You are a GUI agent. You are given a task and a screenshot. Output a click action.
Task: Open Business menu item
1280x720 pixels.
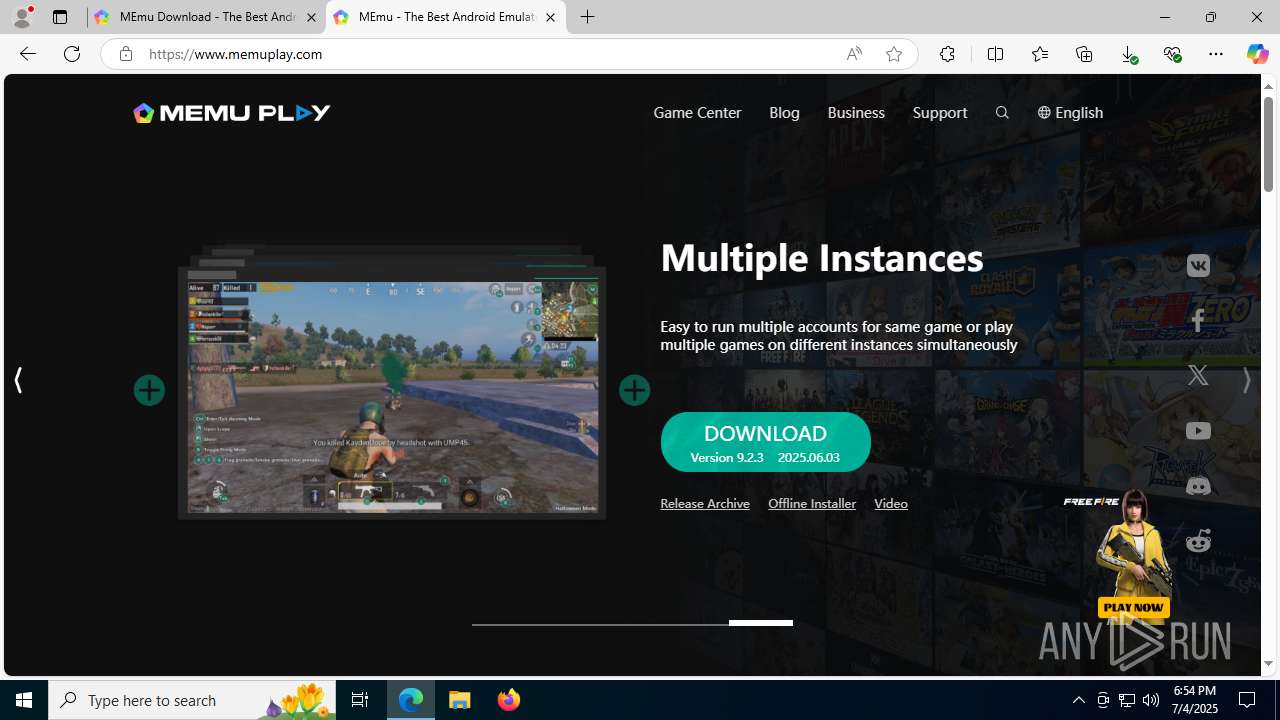click(856, 113)
